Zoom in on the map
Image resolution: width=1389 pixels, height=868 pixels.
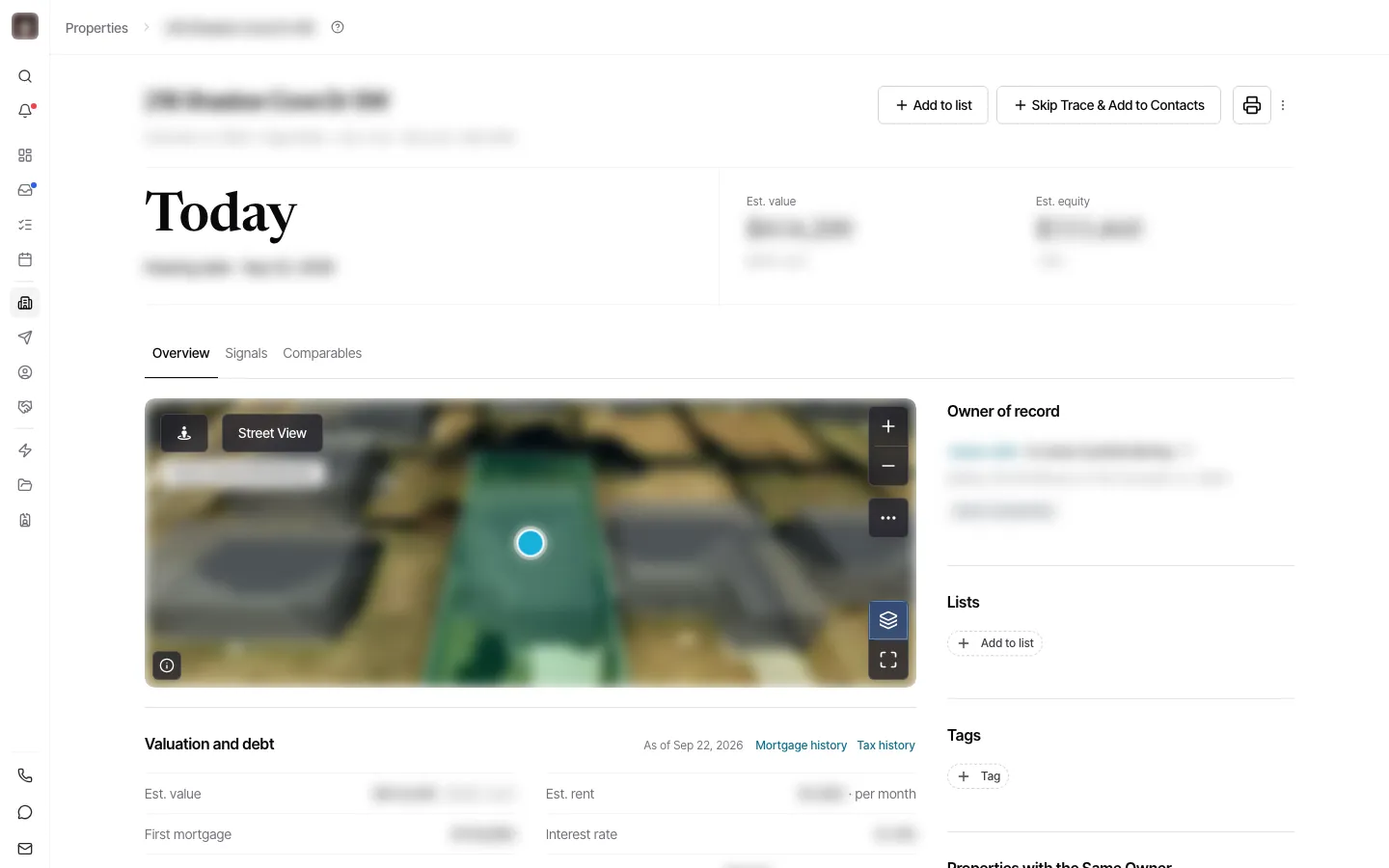888,426
